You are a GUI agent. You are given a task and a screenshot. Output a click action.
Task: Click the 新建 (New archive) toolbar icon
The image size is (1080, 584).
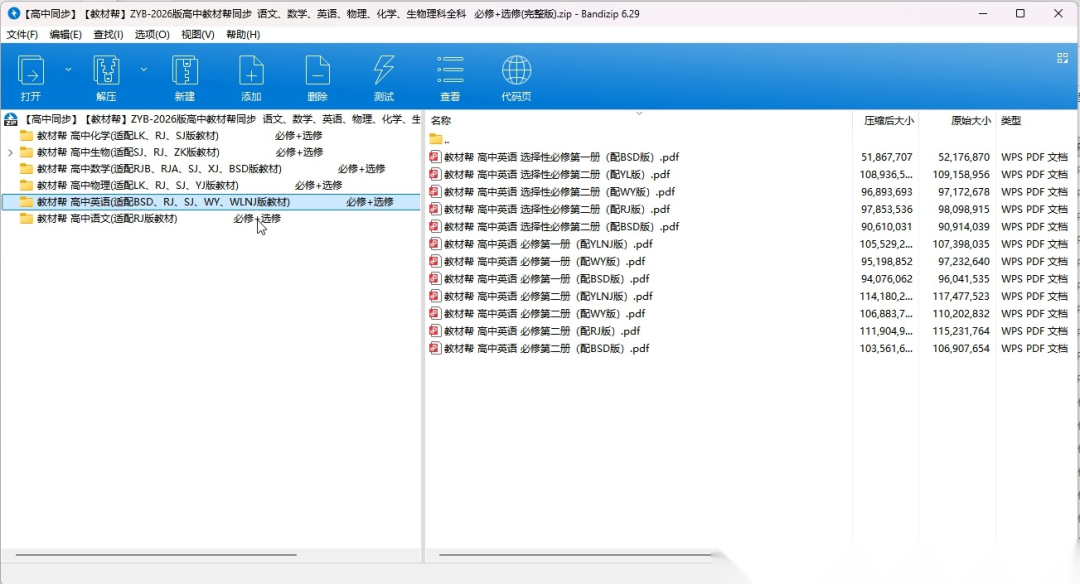coord(185,71)
